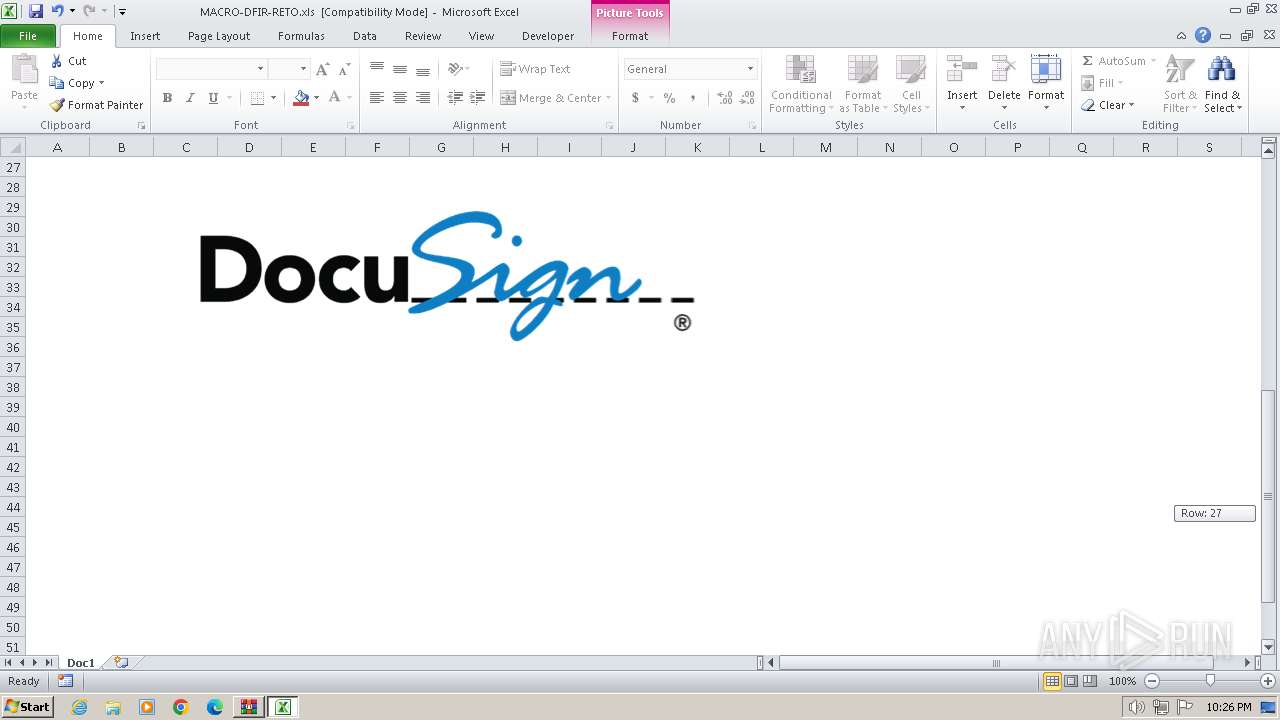Image resolution: width=1280 pixels, height=720 pixels.
Task: Open the borders button
Action: 257,98
